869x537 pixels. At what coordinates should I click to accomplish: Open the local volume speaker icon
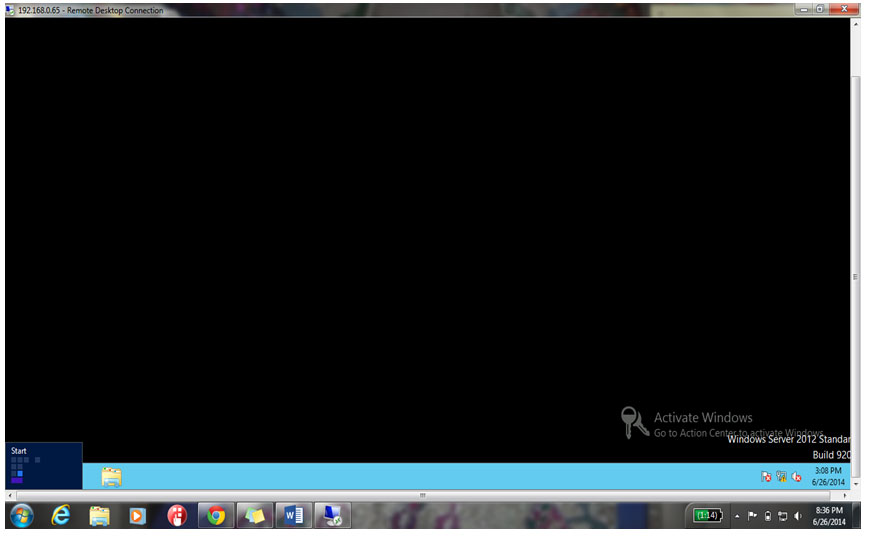click(x=798, y=516)
